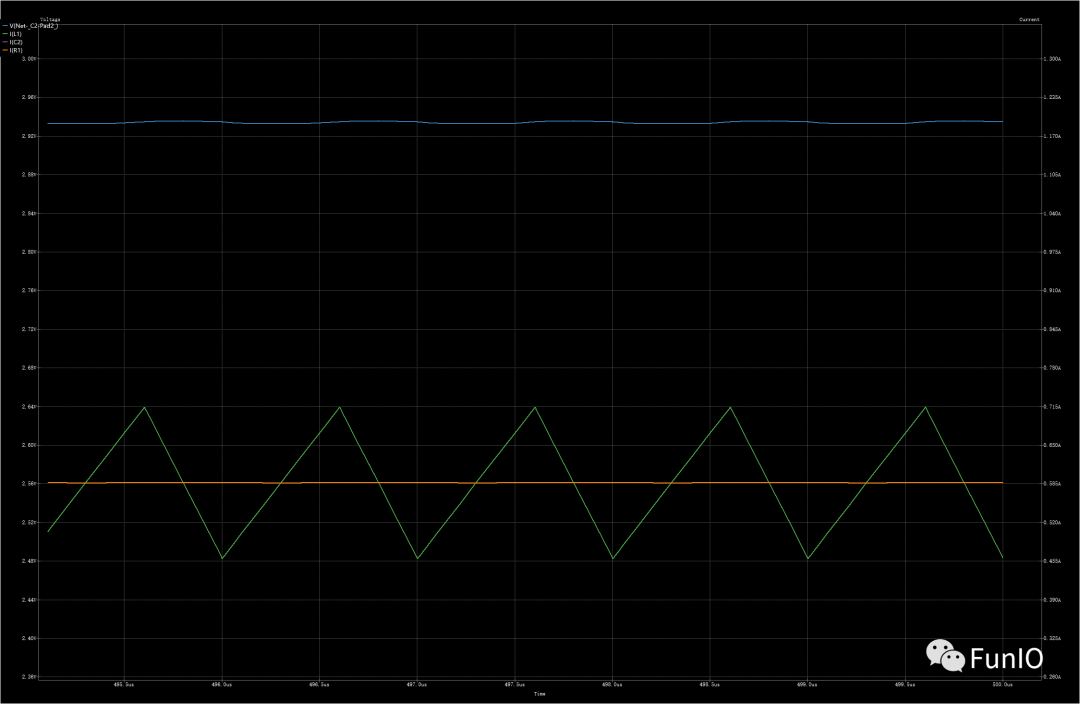Click the 3.00V voltage axis tick label

click(x=29, y=59)
